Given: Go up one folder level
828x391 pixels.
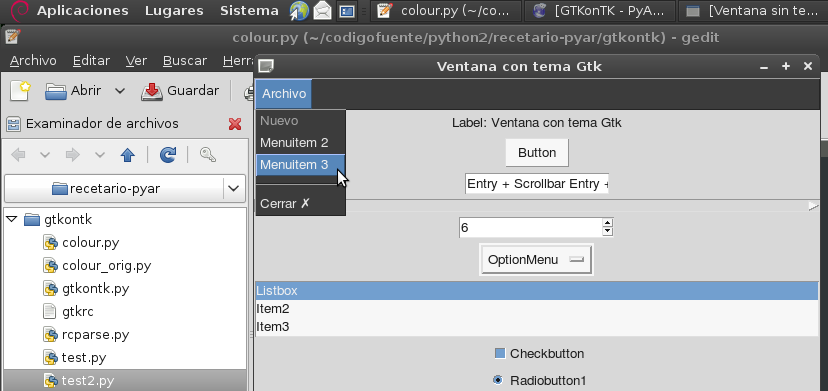Looking at the screenshot, I should click(128, 155).
